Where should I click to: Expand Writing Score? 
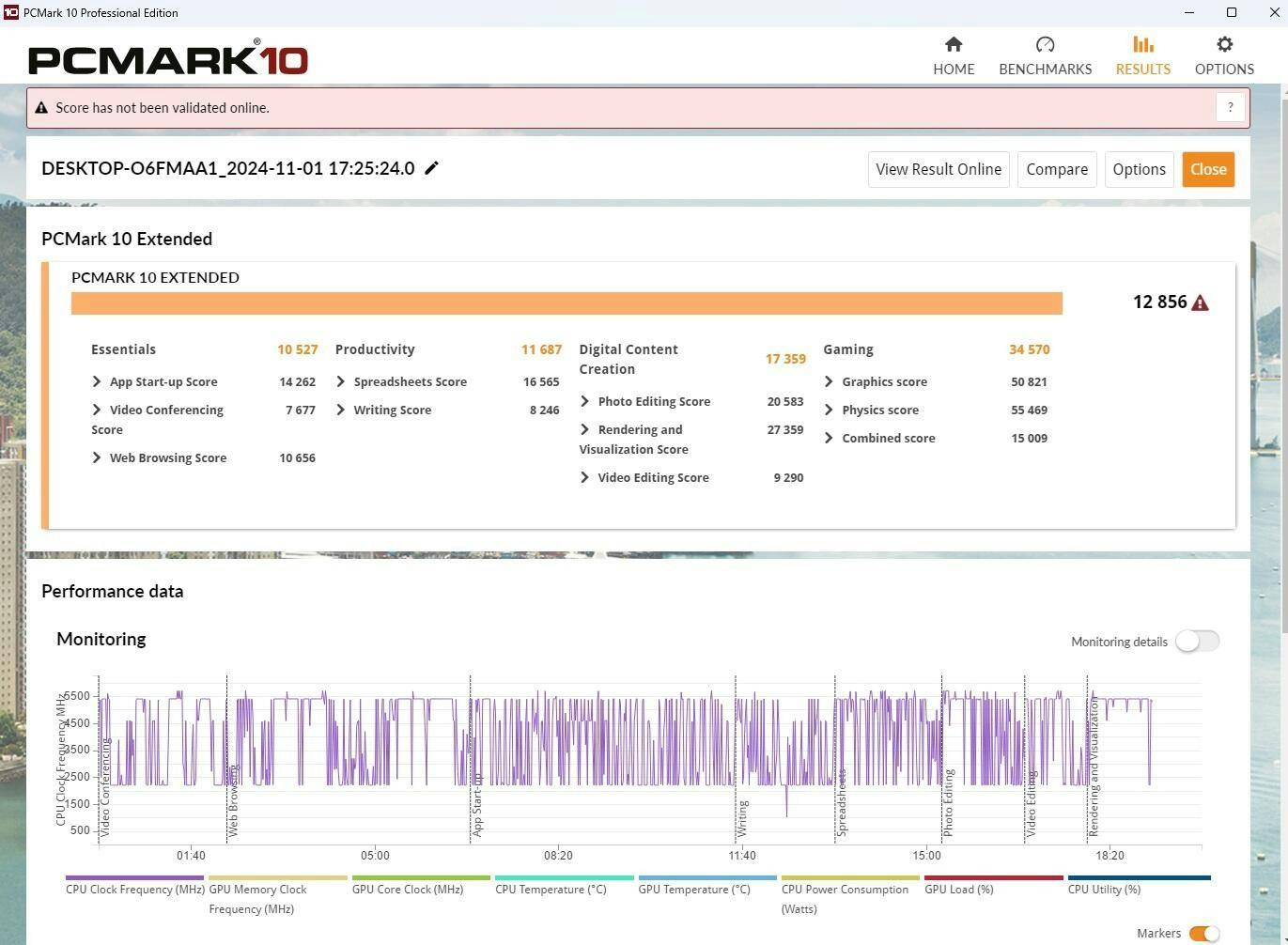(341, 410)
